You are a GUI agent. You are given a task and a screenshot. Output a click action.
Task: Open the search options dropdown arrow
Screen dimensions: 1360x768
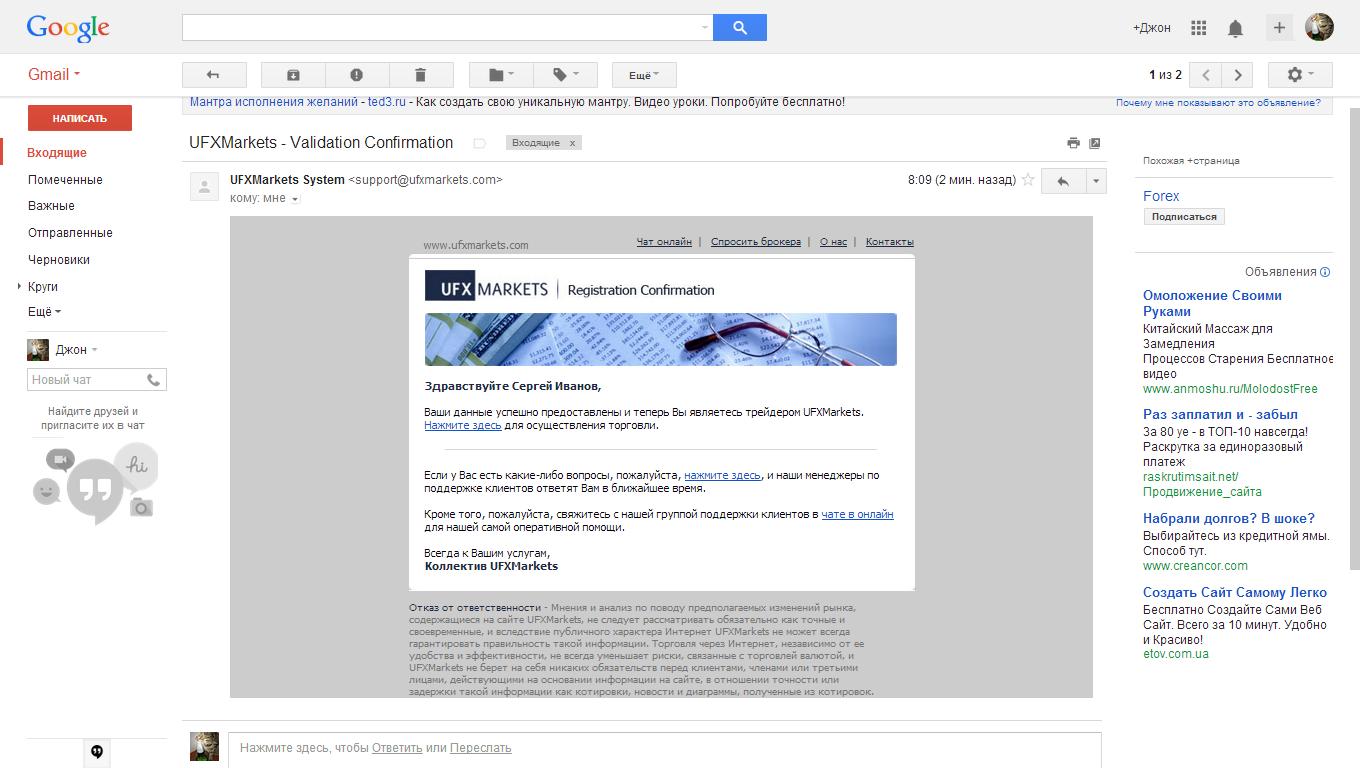point(705,28)
